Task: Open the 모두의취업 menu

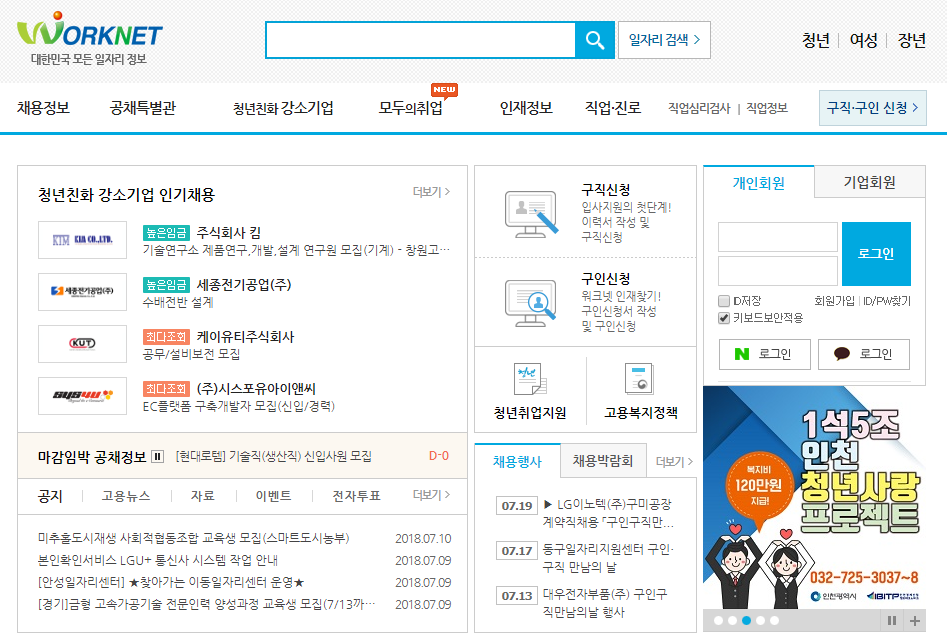Action: click(411, 108)
